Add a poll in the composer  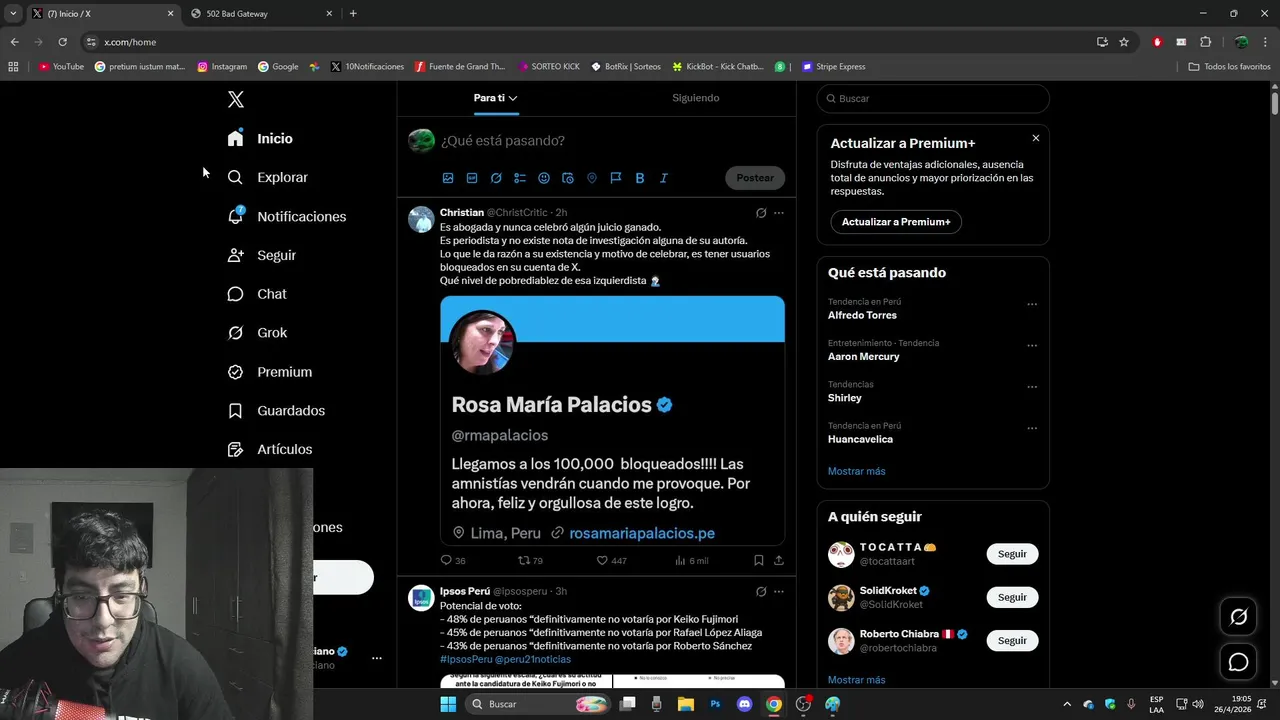(520, 178)
